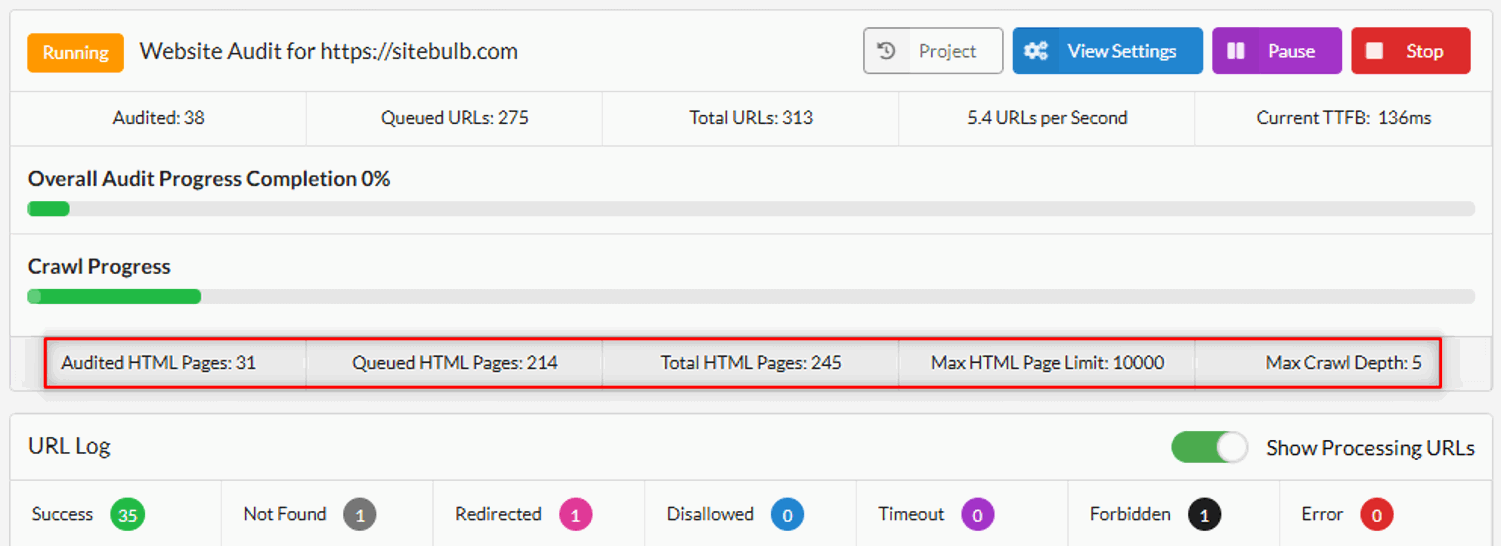Click the blue Disallowed count badge

pyautogui.click(x=787, y=515)
